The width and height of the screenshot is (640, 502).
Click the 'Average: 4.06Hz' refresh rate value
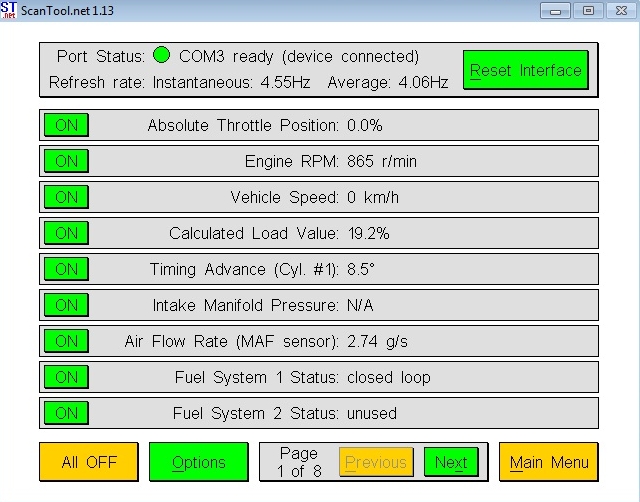tap(388, 82)
